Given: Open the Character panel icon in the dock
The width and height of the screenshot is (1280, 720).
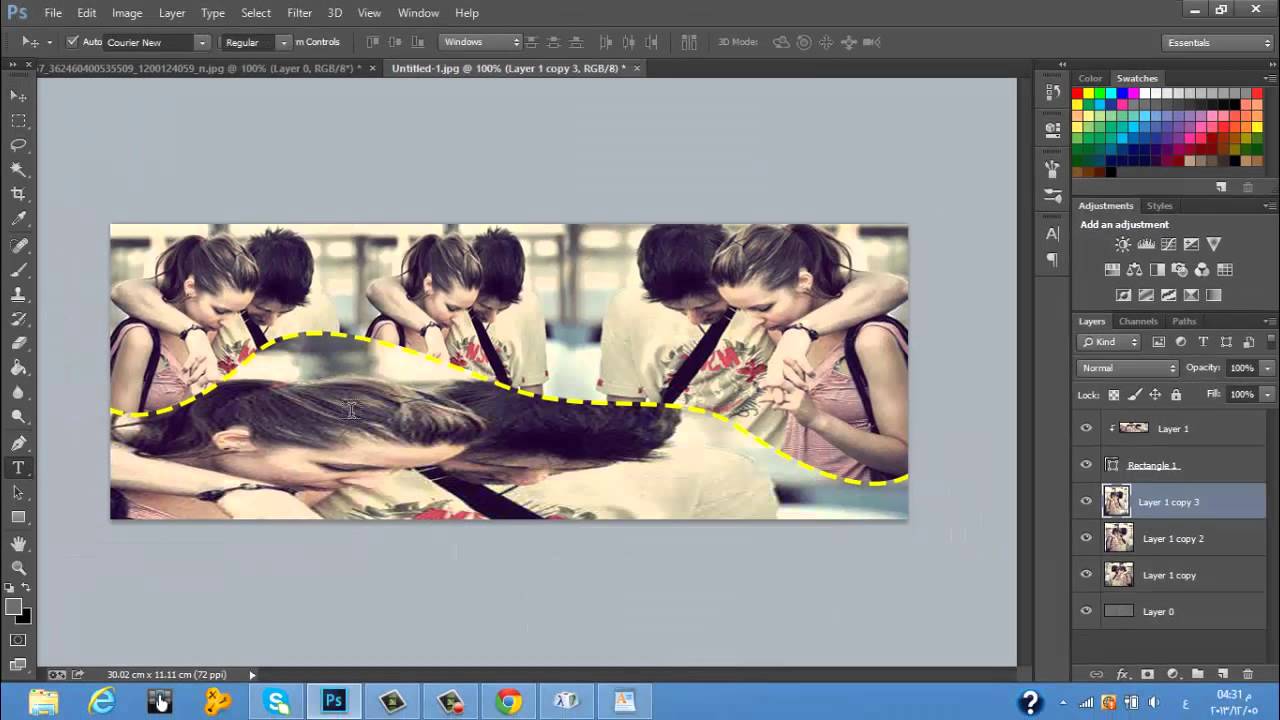Looking at the screenshot, I should [1052, 234].
